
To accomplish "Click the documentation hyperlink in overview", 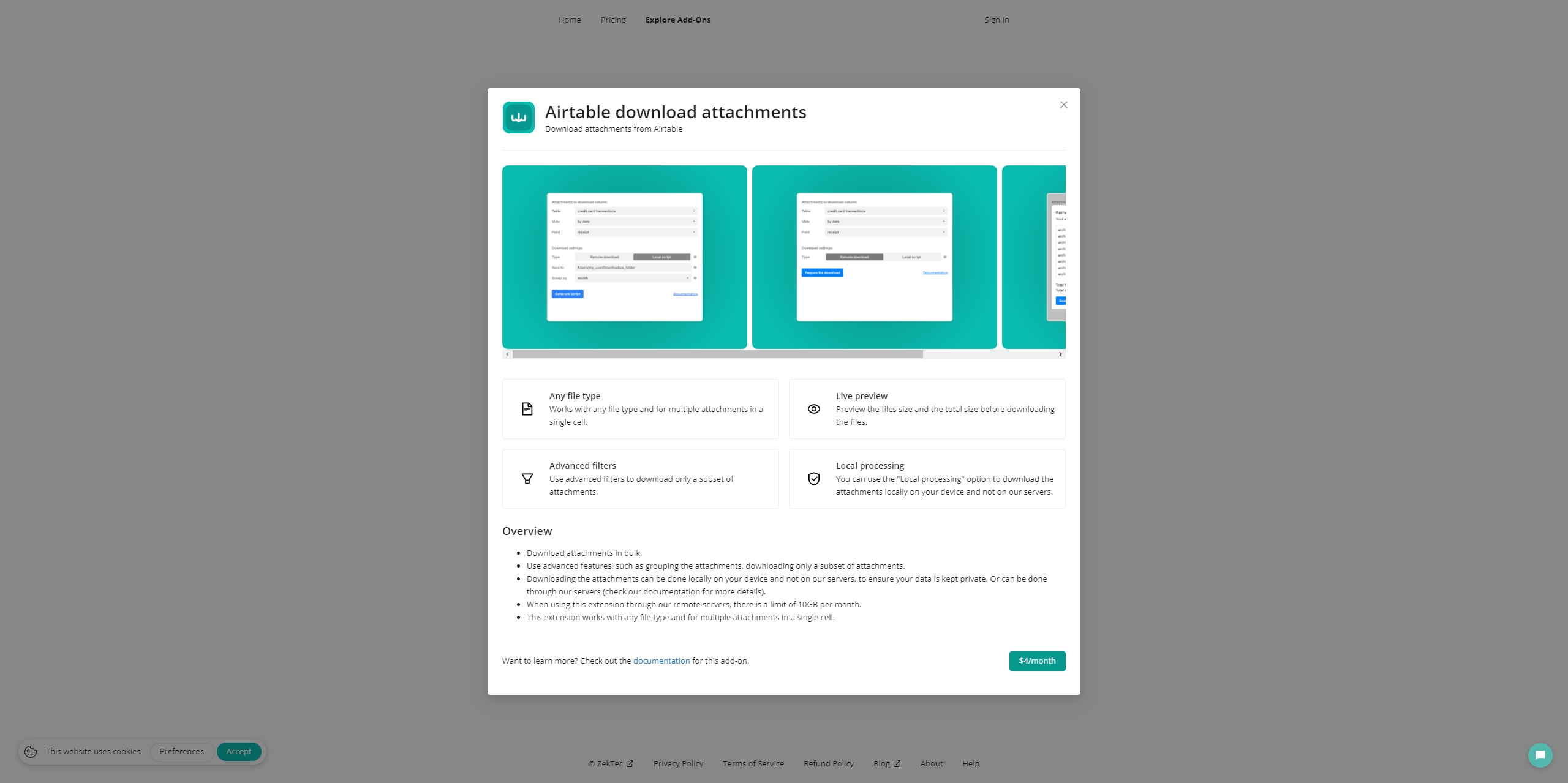I will coord(661,660).
